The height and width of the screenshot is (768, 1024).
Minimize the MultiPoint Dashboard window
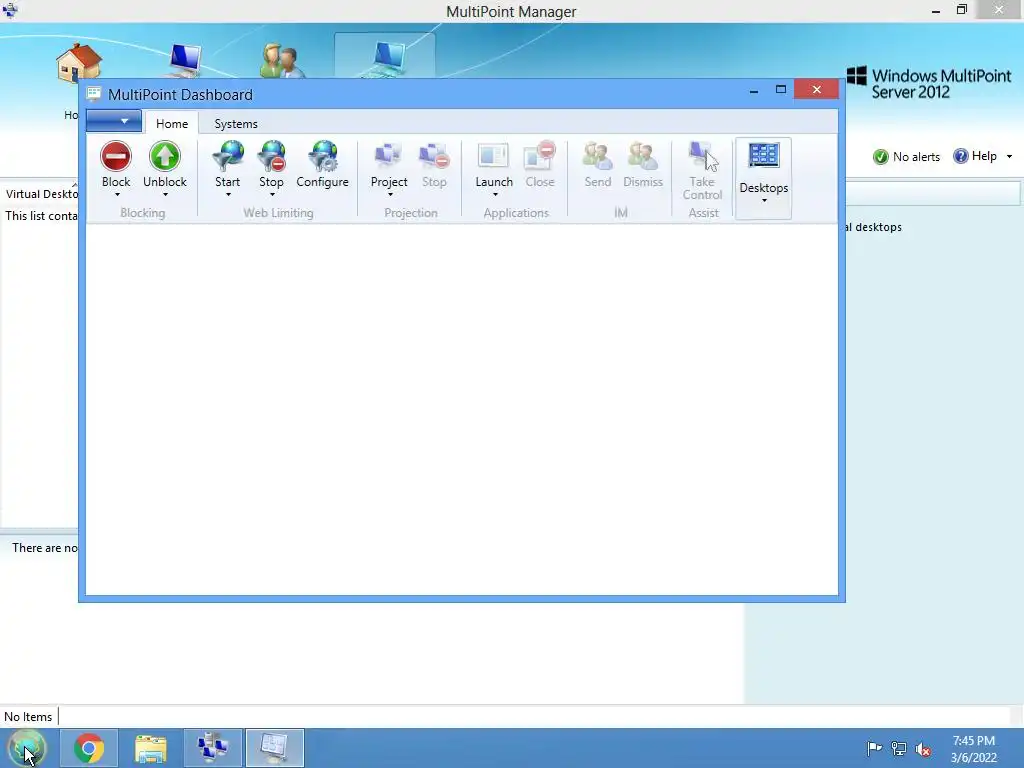tap(754, 89)
